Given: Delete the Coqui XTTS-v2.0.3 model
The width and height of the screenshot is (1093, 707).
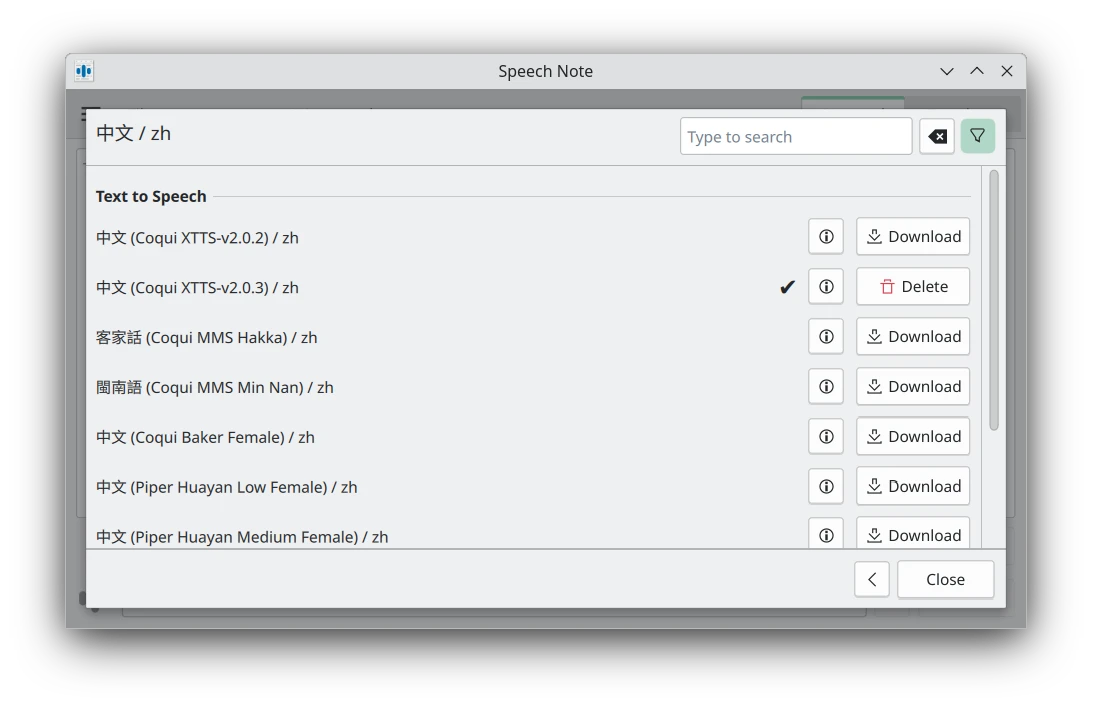Looking at the screenshot, I should coord(913,287).
